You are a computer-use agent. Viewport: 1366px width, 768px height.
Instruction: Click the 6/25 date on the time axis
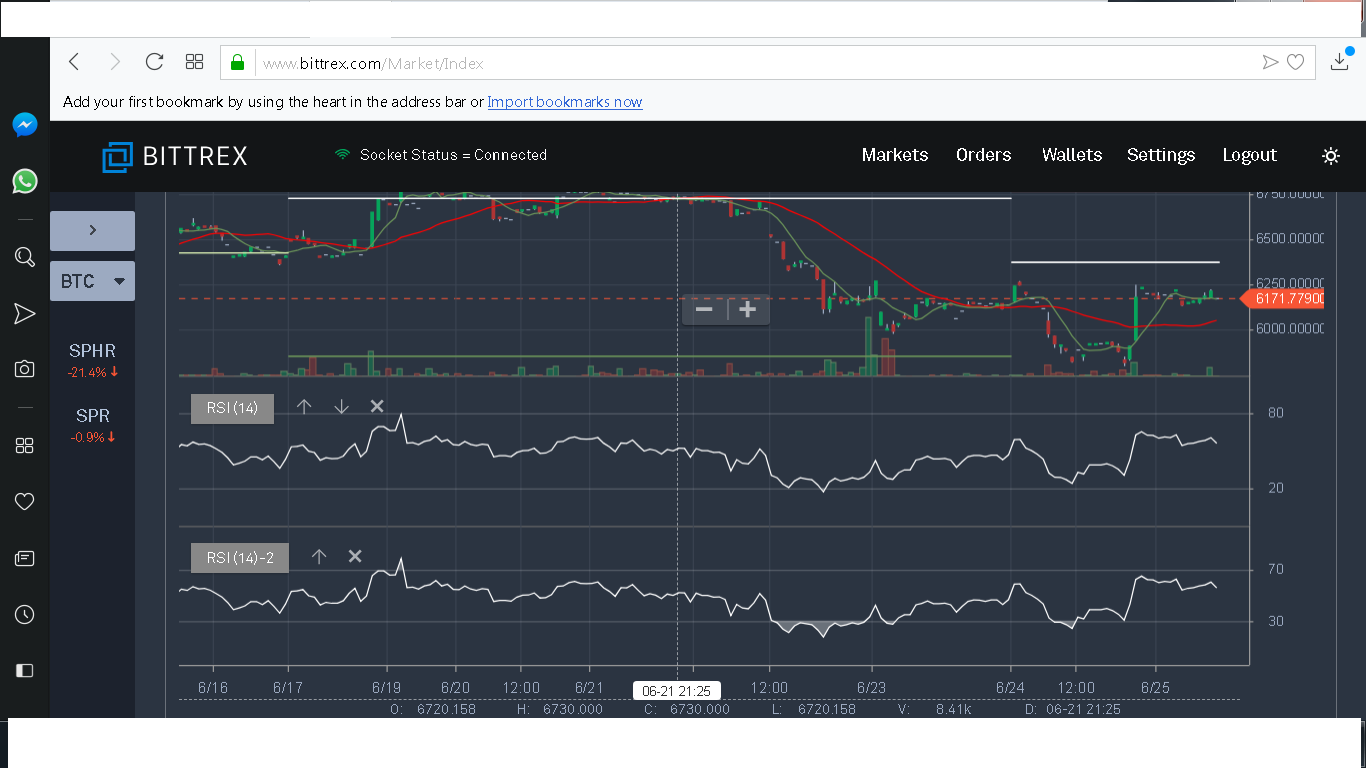[1155, 688]
